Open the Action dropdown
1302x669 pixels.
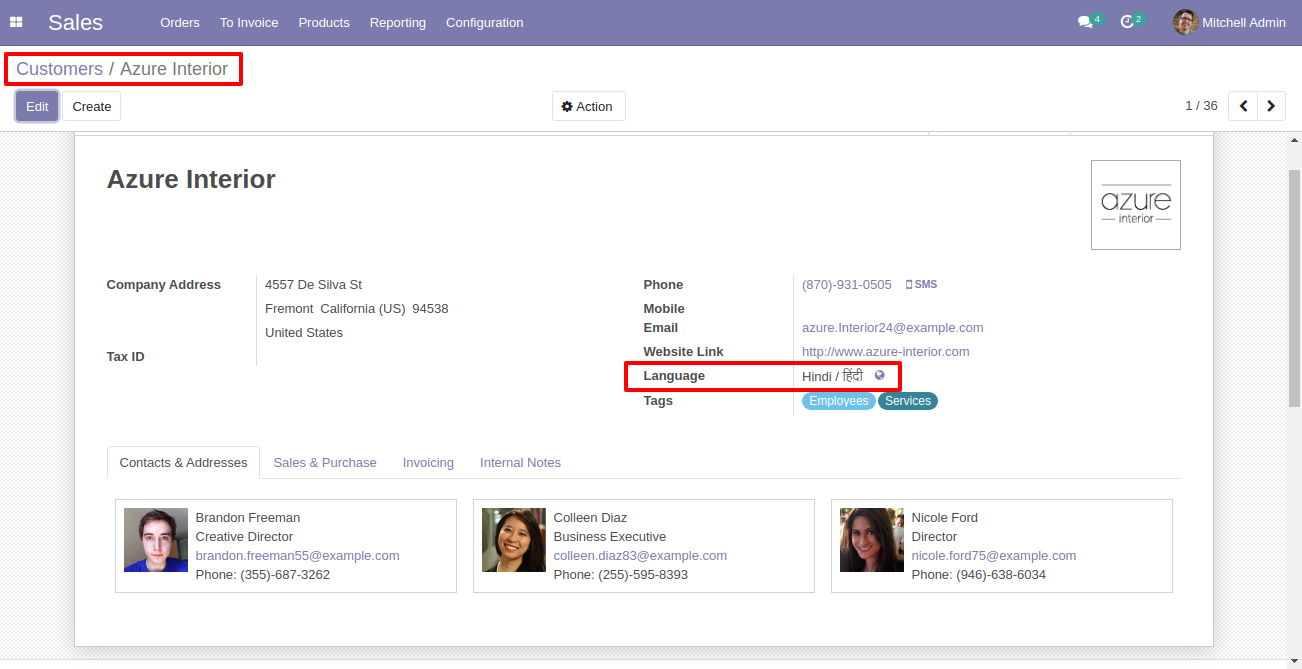(x=588, y=106)
